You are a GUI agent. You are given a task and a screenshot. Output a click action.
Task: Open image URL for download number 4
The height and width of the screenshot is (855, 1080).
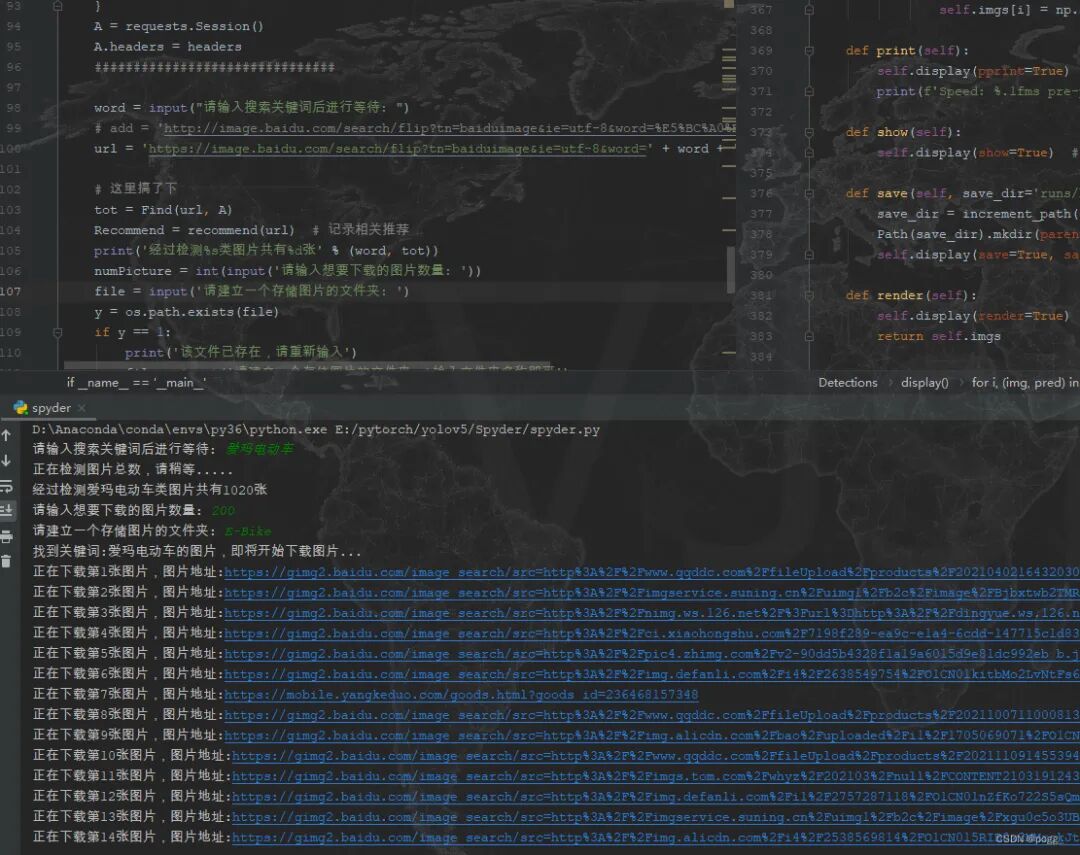pyautogui.click(x=652, y=633)
